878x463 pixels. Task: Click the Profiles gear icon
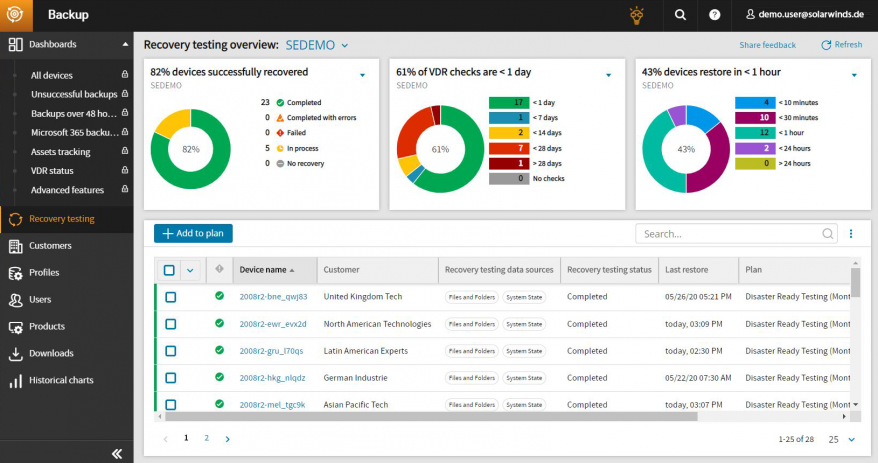coord(16,273)
